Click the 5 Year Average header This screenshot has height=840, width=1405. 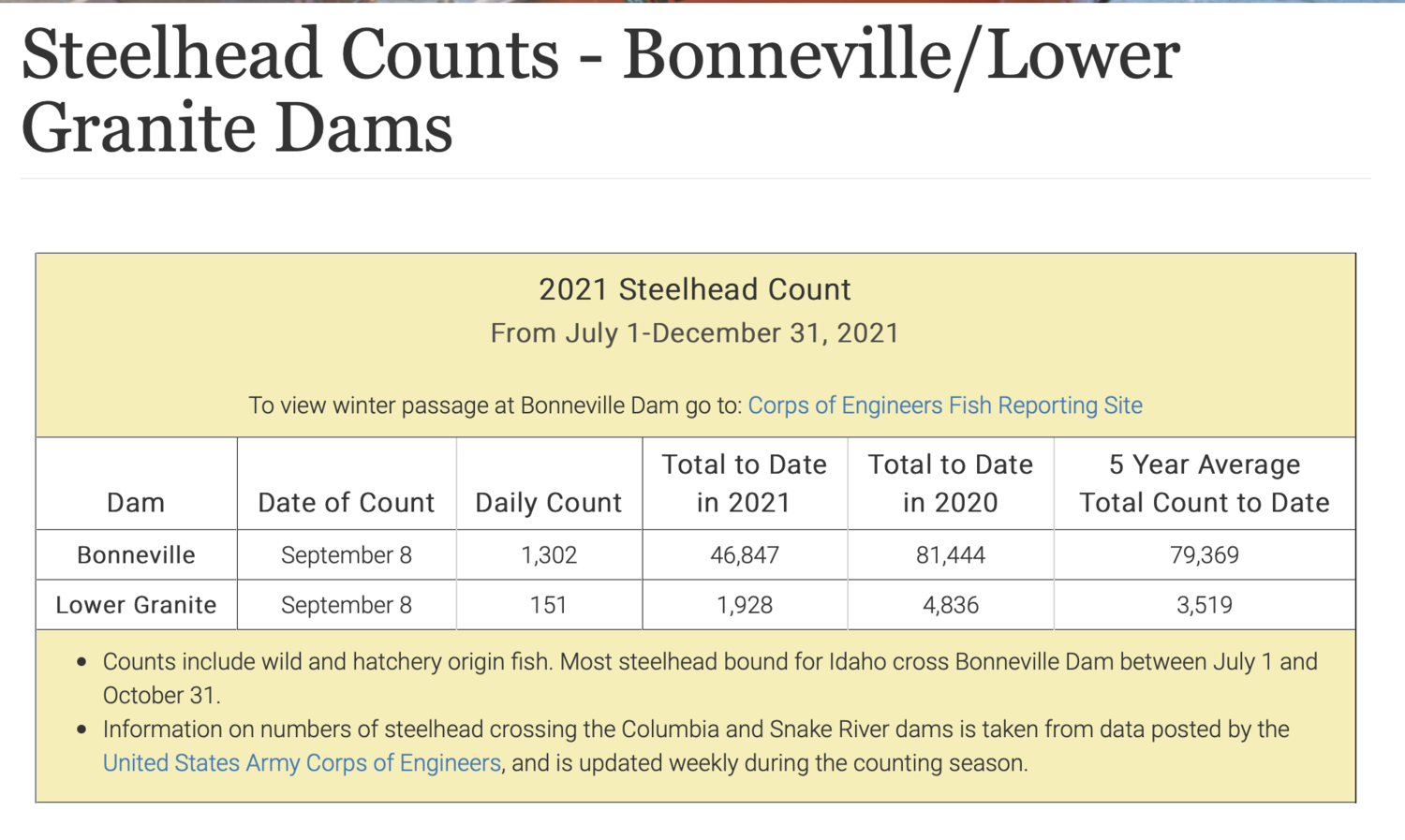pos(1205,483)
